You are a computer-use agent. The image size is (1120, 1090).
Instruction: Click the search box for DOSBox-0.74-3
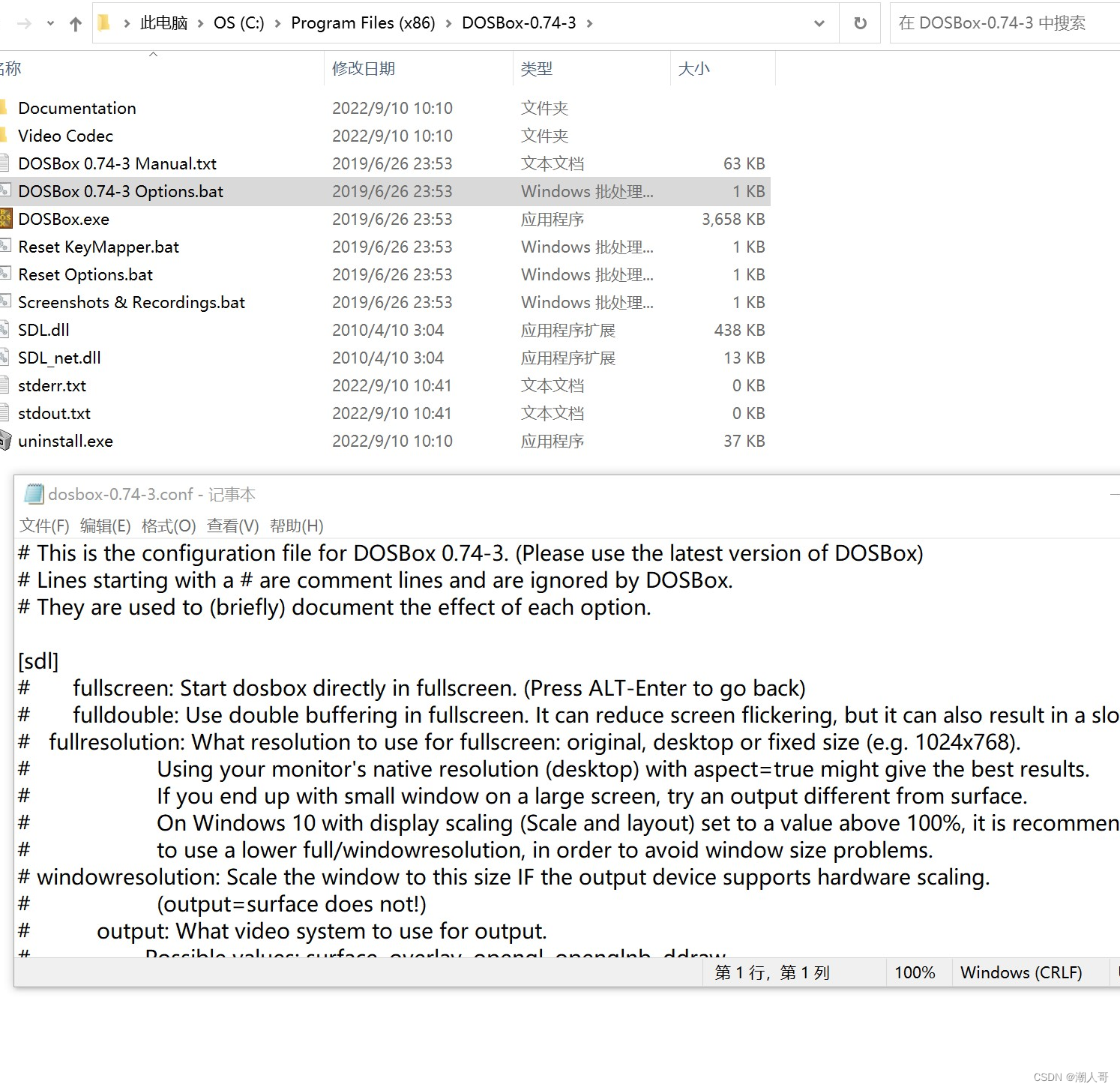(x=1005, y=23)
